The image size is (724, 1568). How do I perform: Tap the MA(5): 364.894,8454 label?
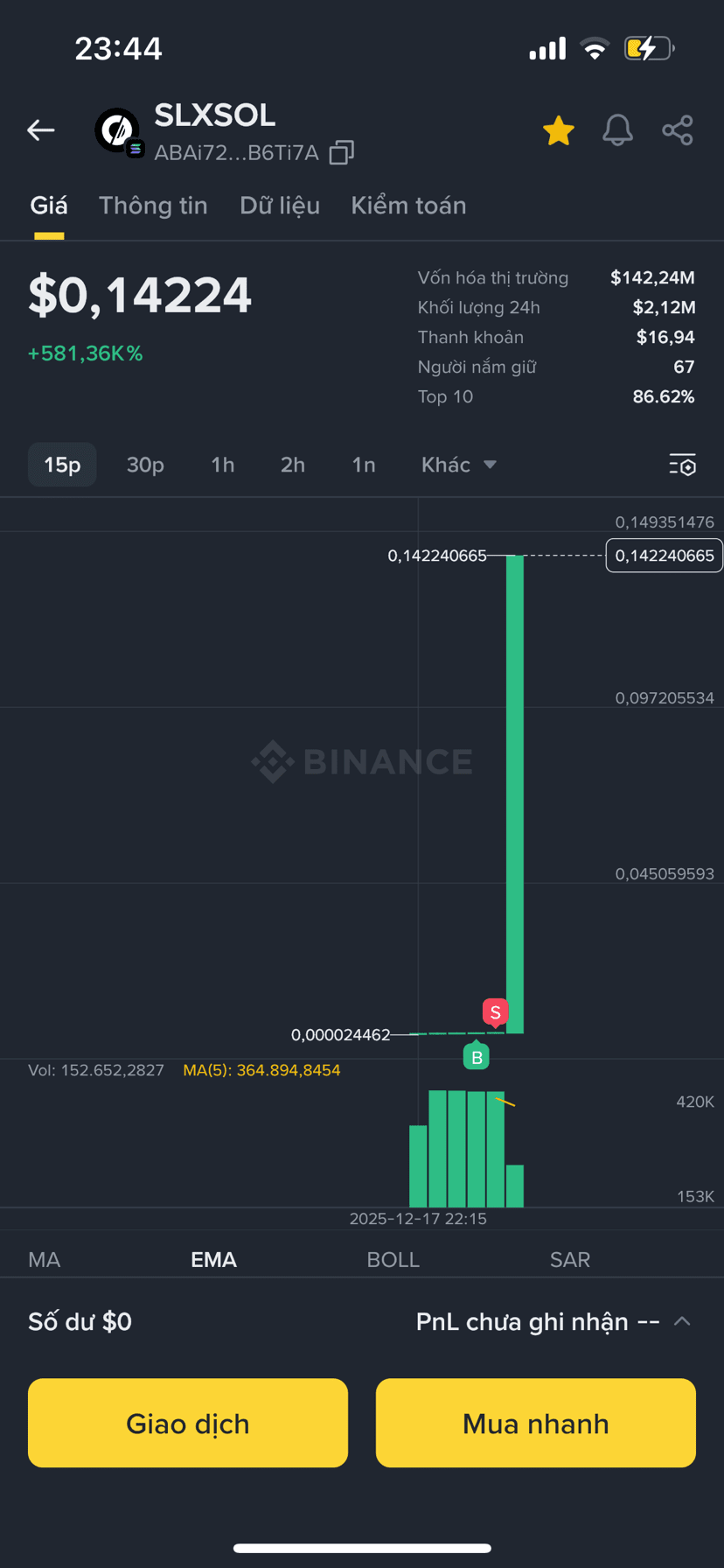coord(261,1070)
